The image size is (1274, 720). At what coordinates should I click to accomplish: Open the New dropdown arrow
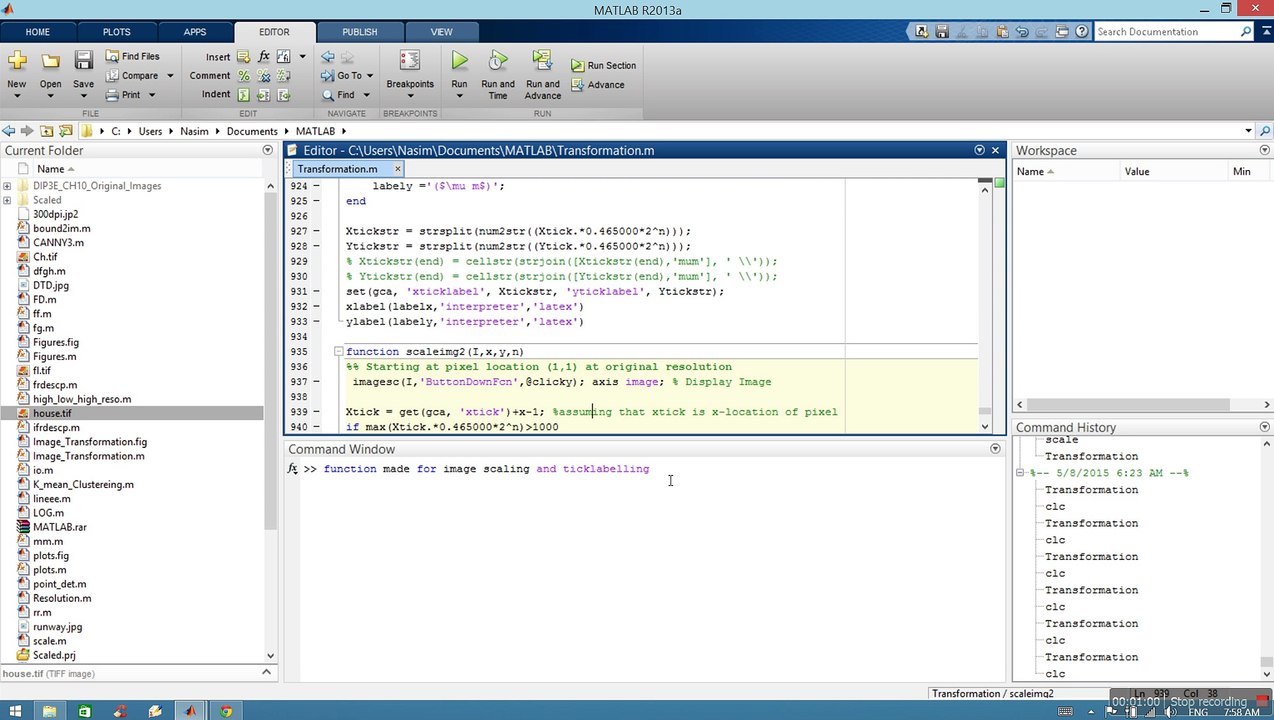coord(16,98)
